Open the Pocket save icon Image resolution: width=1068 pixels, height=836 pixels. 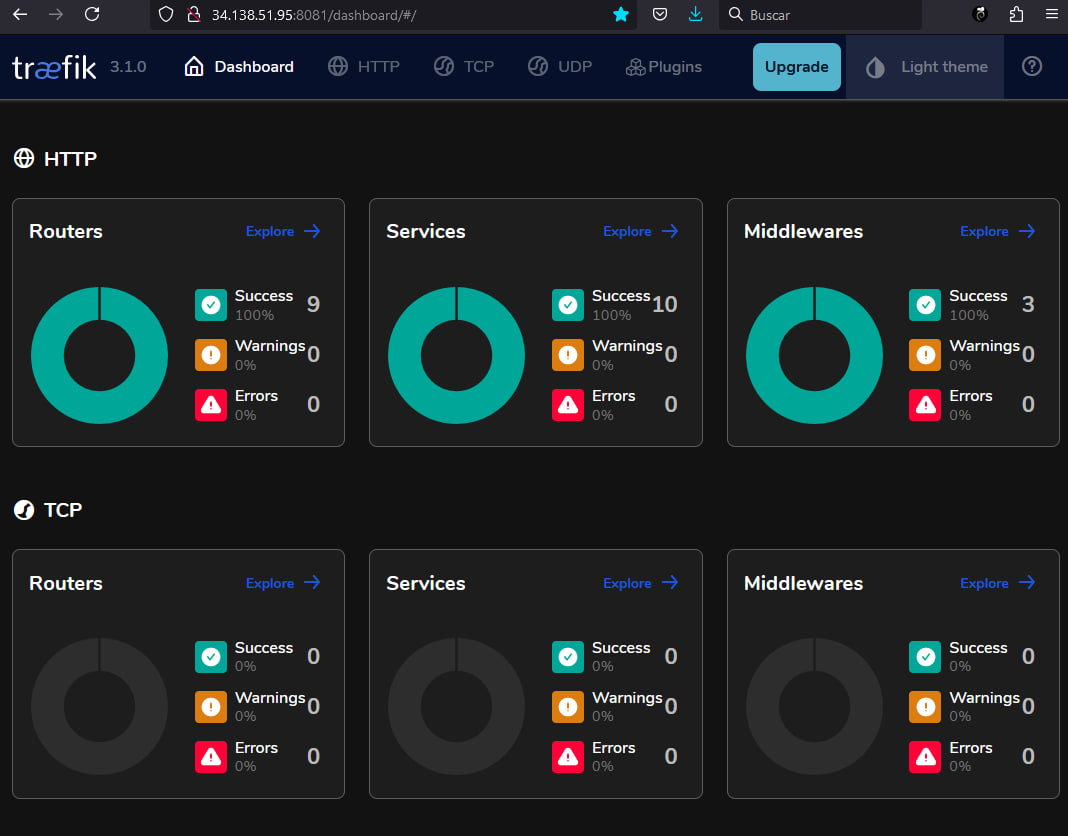click(x=659, y=14)
